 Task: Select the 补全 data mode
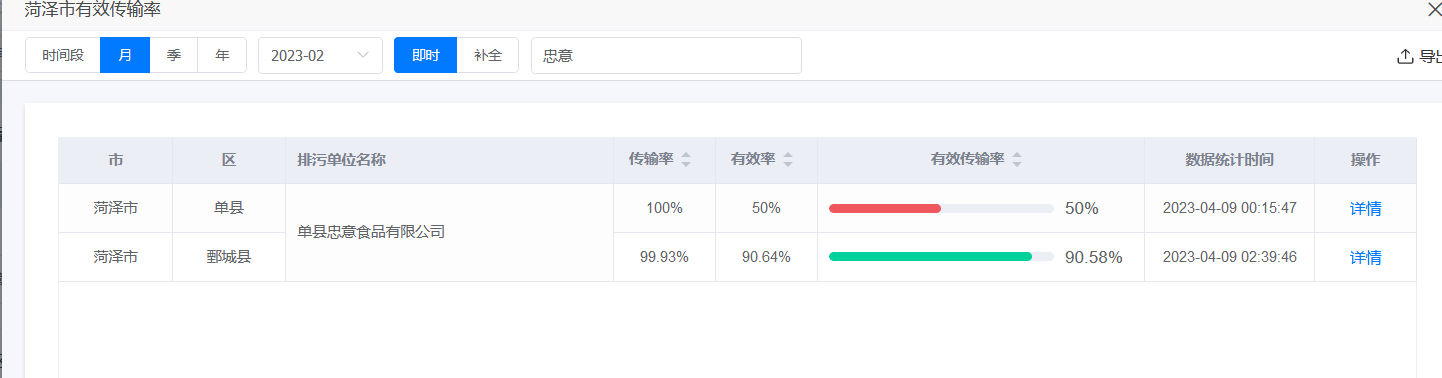click(x=488, y=55)
